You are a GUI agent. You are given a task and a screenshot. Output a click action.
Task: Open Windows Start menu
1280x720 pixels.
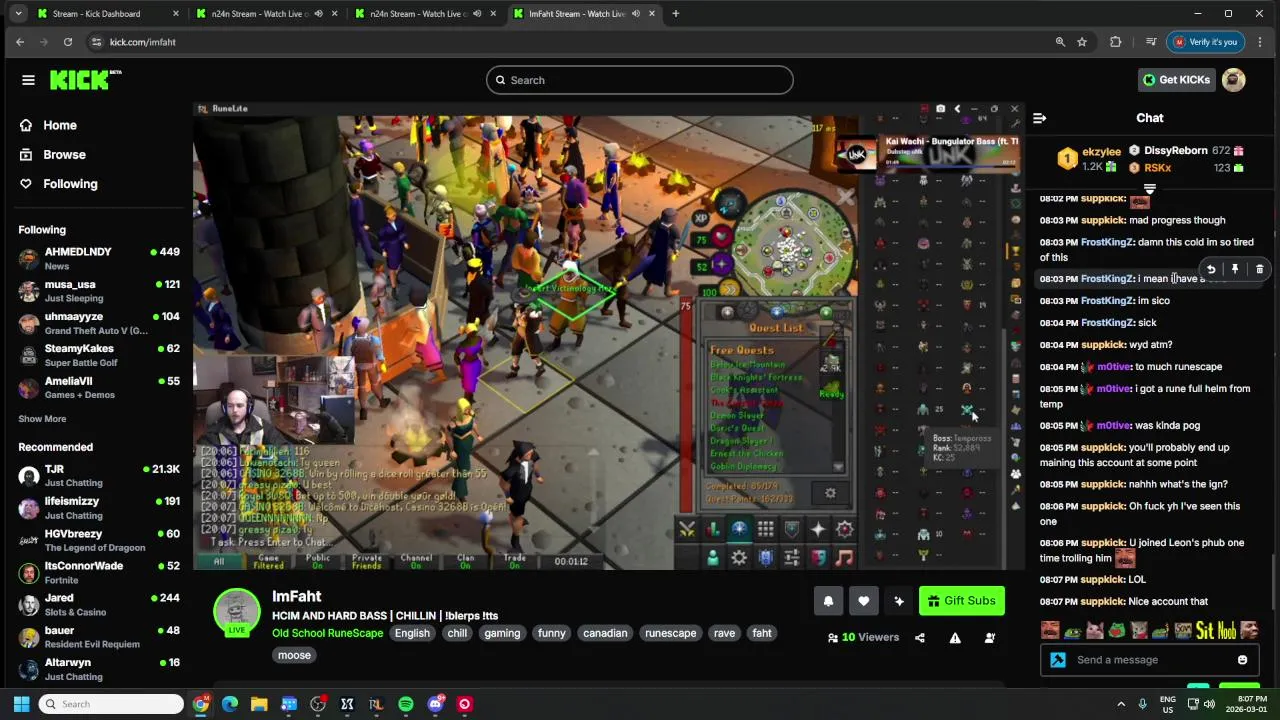click(x=21, y=704)
